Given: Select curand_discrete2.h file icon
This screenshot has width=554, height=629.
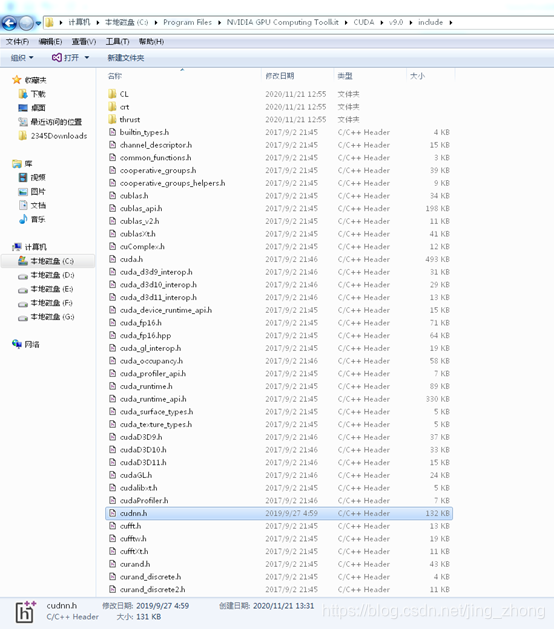Looking at the screenshot, I should [x=113, y=589].
